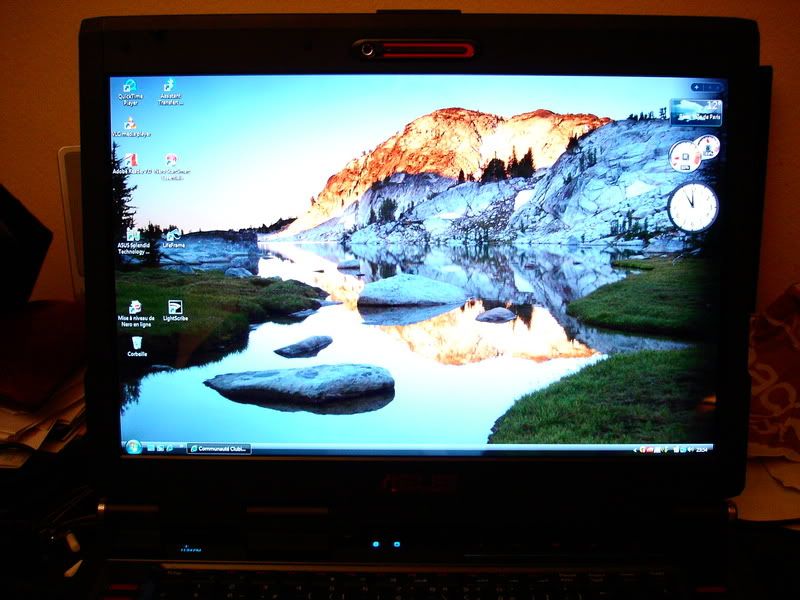The image size is (800, 600).
Task: Click the Windows Vista Start orb
Action: click(x=131, y=446)
